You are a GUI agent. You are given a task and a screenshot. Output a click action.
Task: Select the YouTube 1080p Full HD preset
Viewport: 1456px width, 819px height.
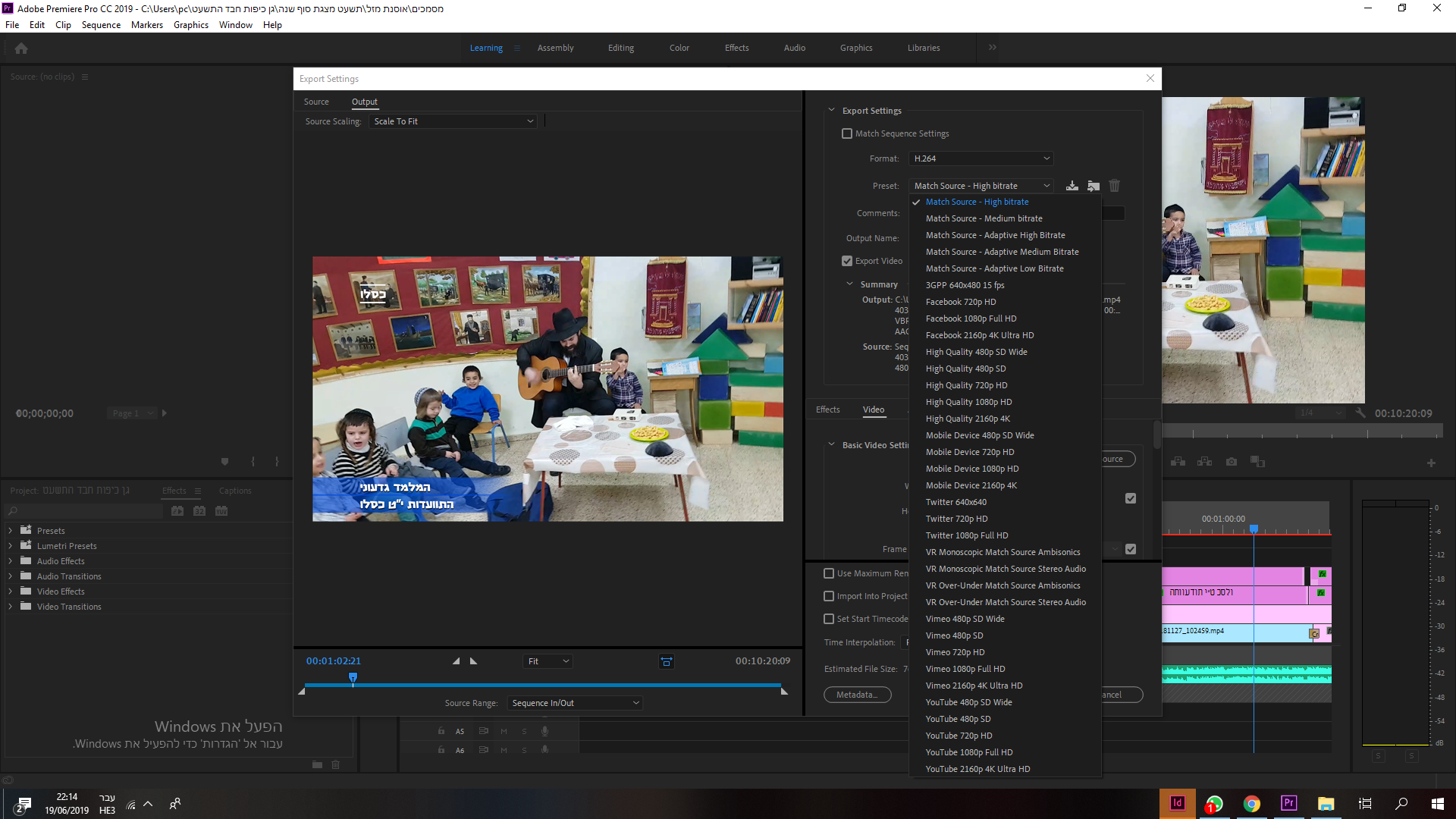[968, 752]
